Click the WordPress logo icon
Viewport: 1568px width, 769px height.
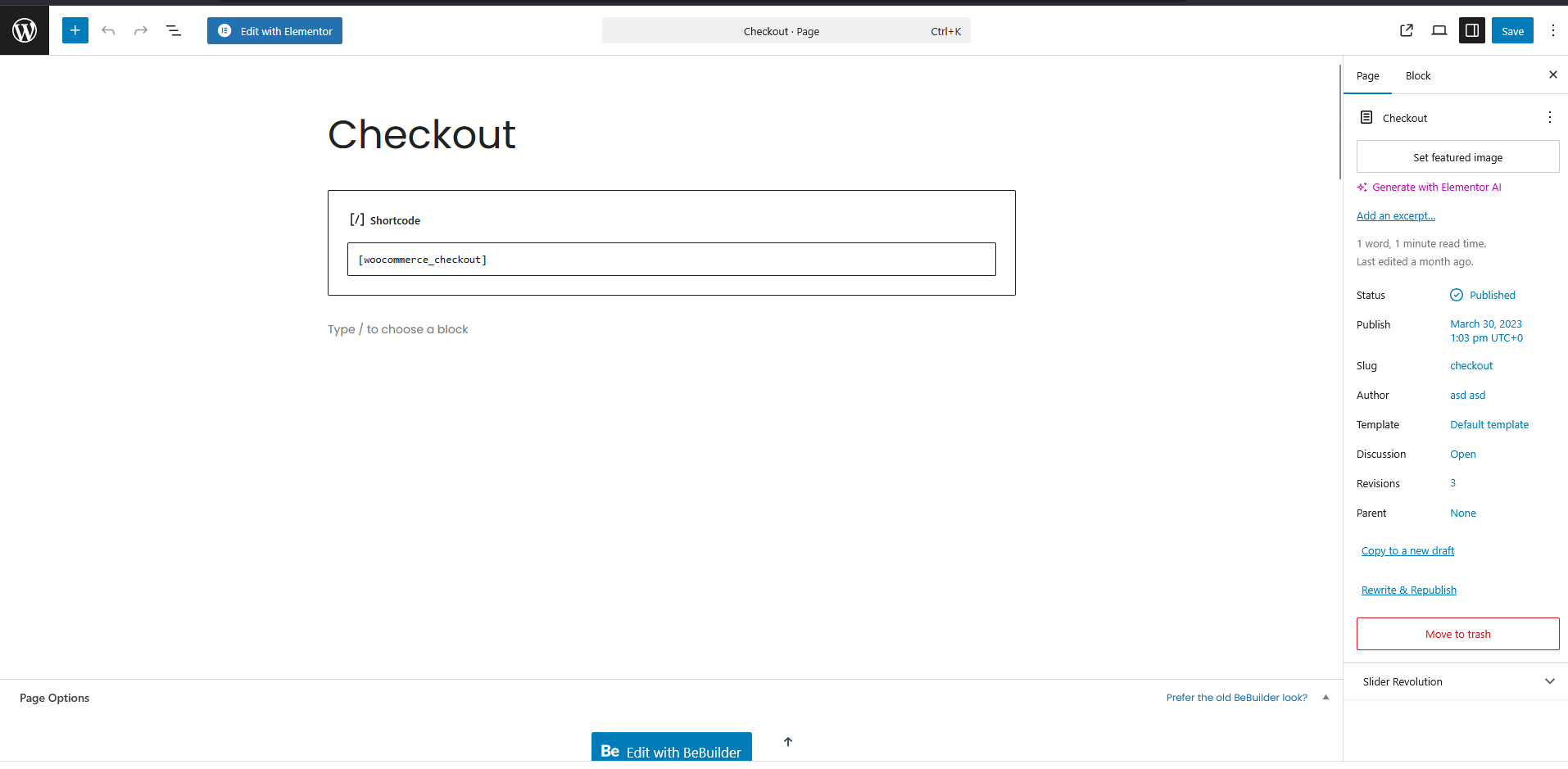click(25, 31)
